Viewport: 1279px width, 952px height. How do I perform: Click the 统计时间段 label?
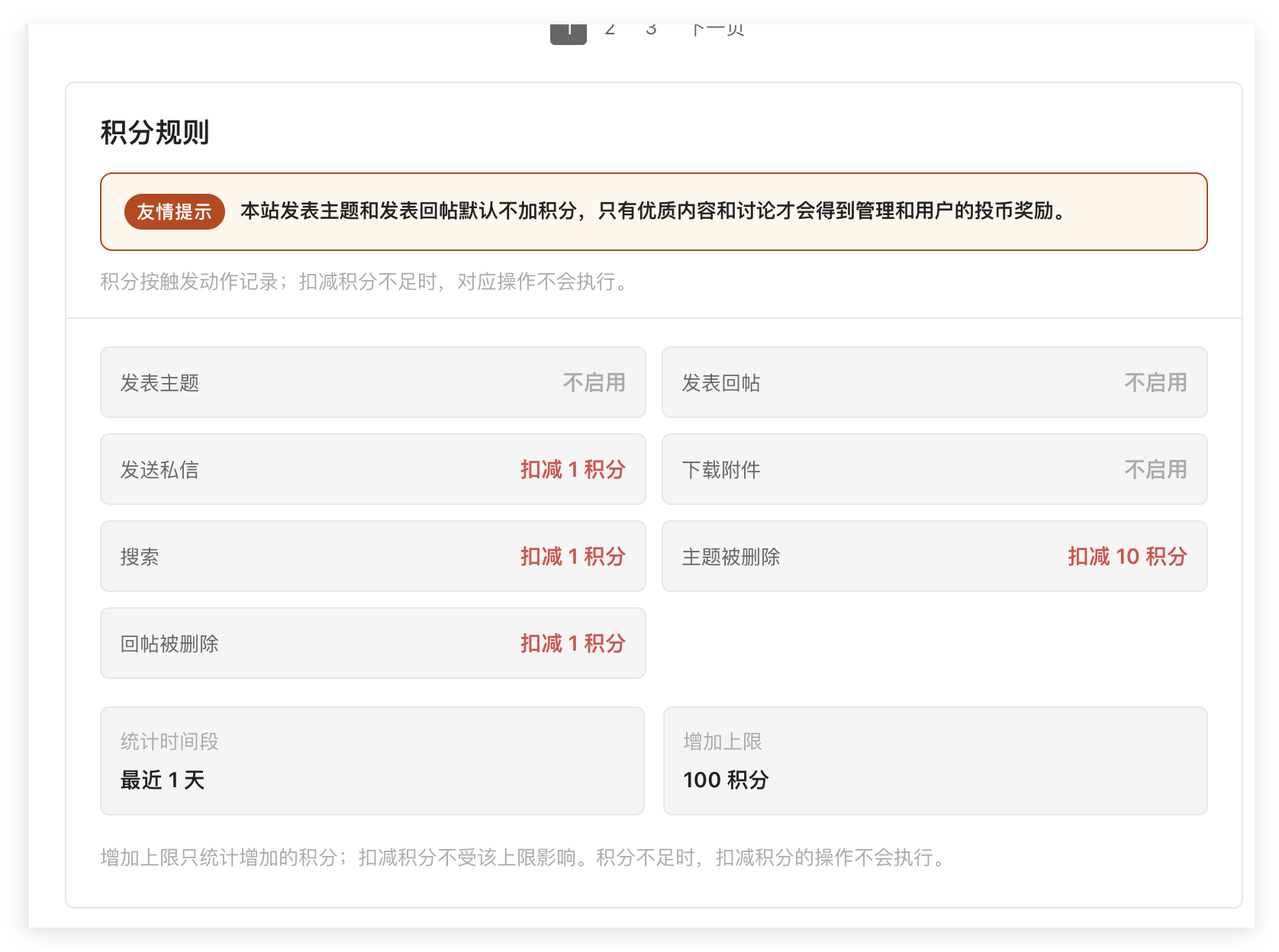tap(169, 741)
